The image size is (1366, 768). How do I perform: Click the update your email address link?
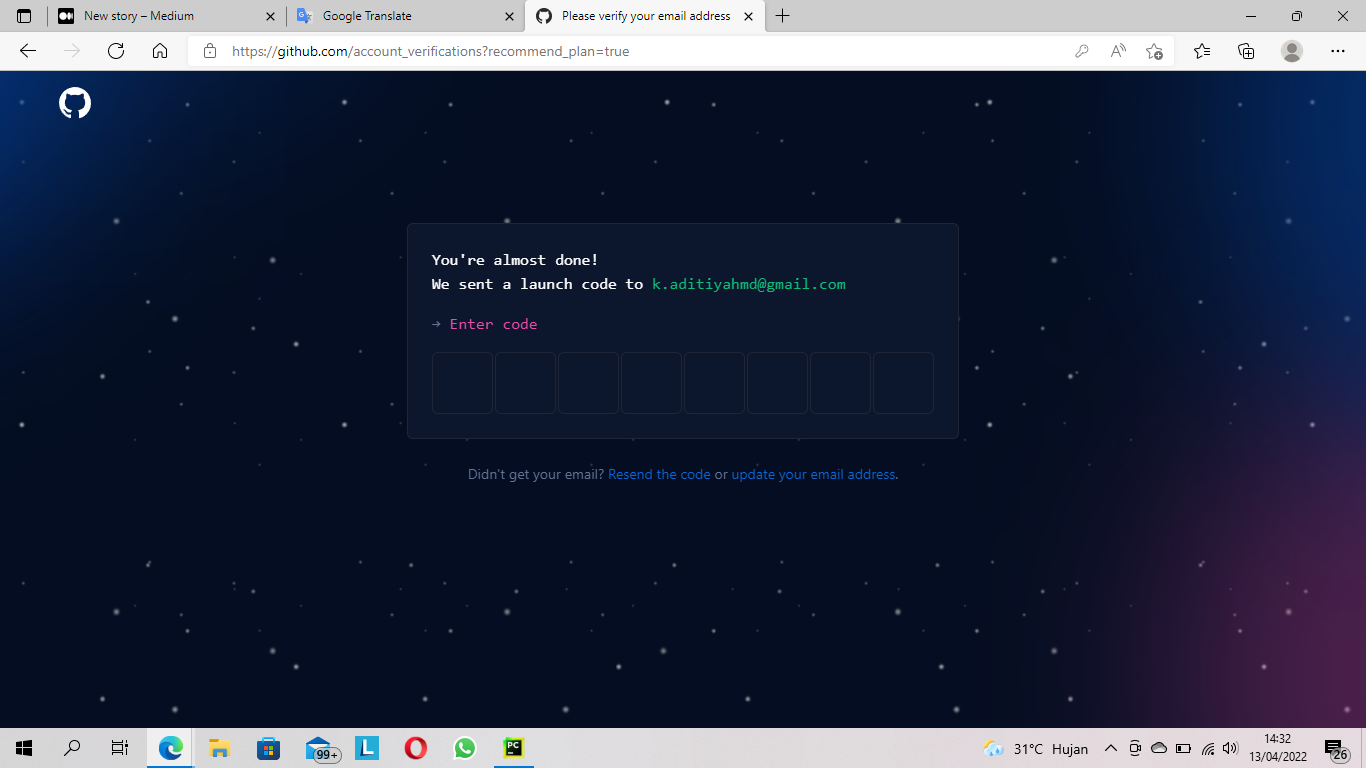(813, 474)
